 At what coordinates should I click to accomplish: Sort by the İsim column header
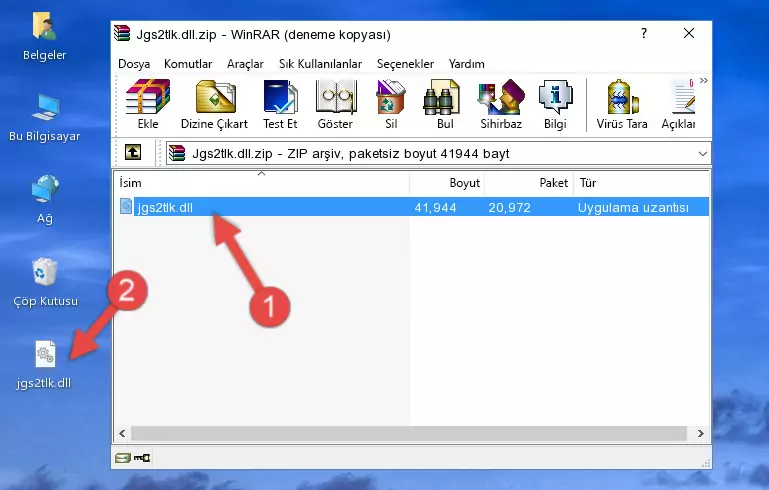point(262,183)
